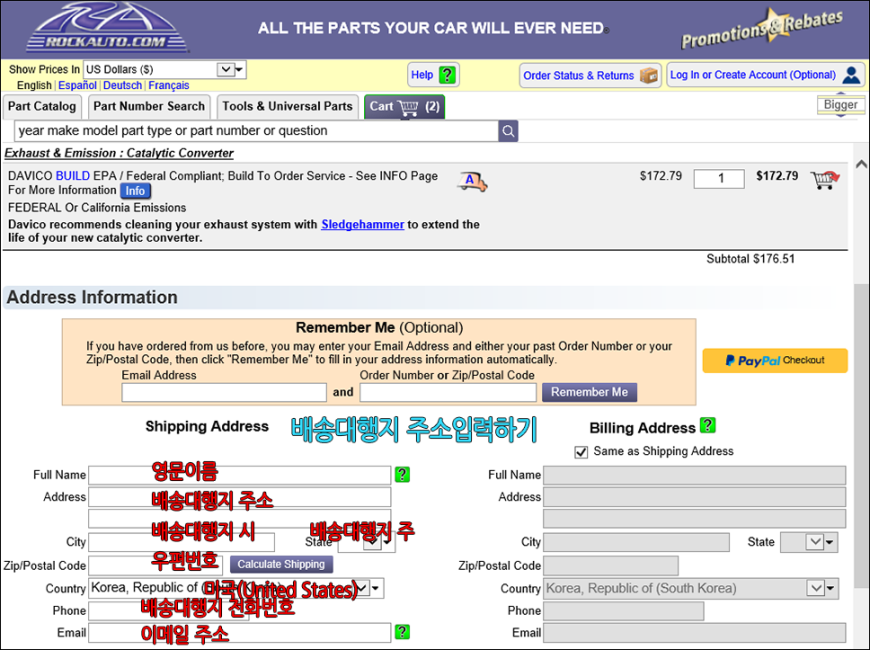Click the quantity field showing 1
870x650 pixels.
point(719,179)
